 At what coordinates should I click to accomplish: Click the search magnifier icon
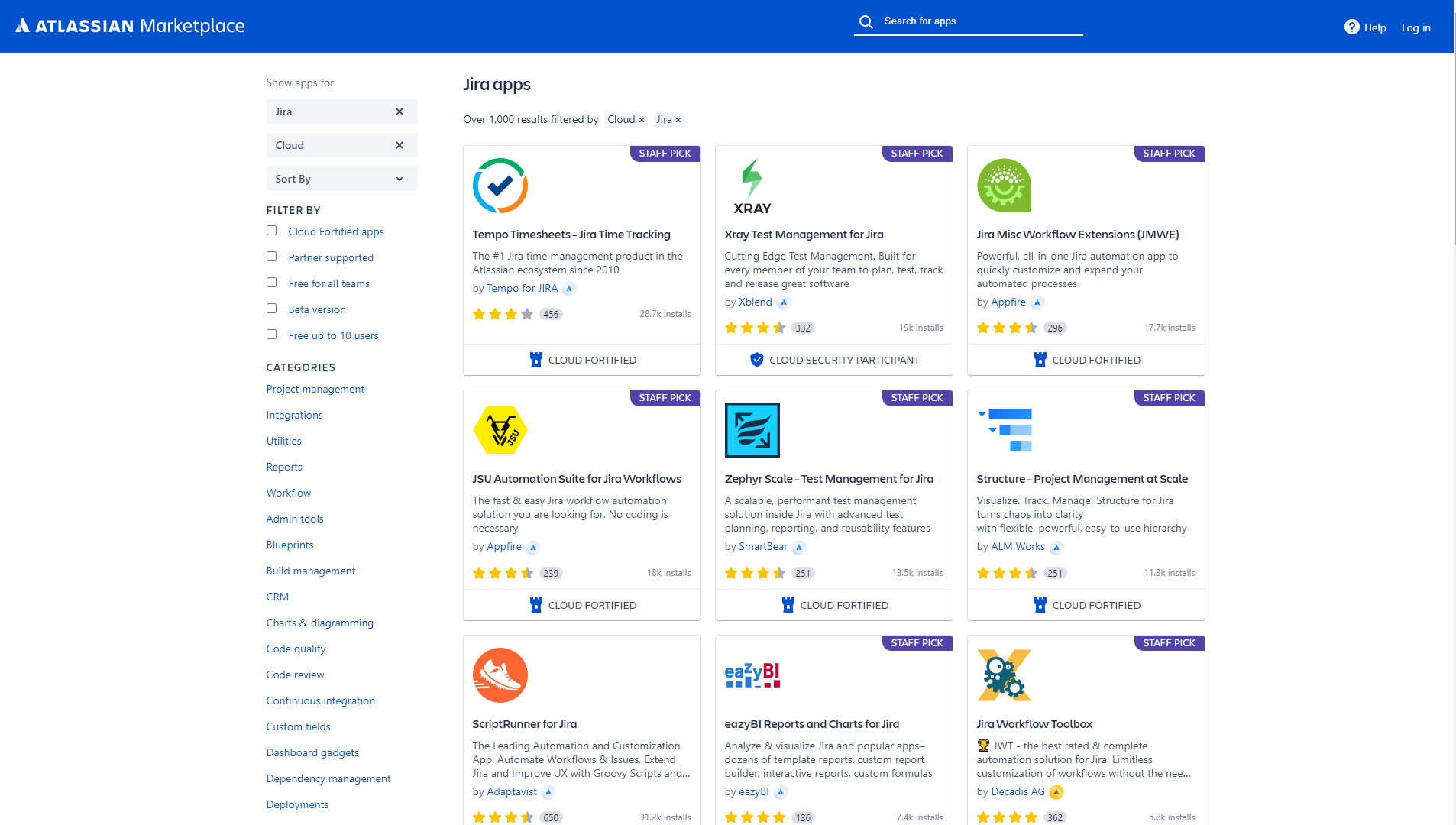pos(866,21)
